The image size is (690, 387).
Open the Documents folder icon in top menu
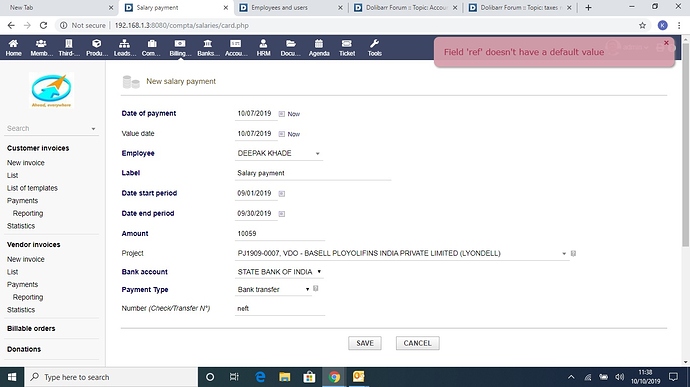point(290,44)
